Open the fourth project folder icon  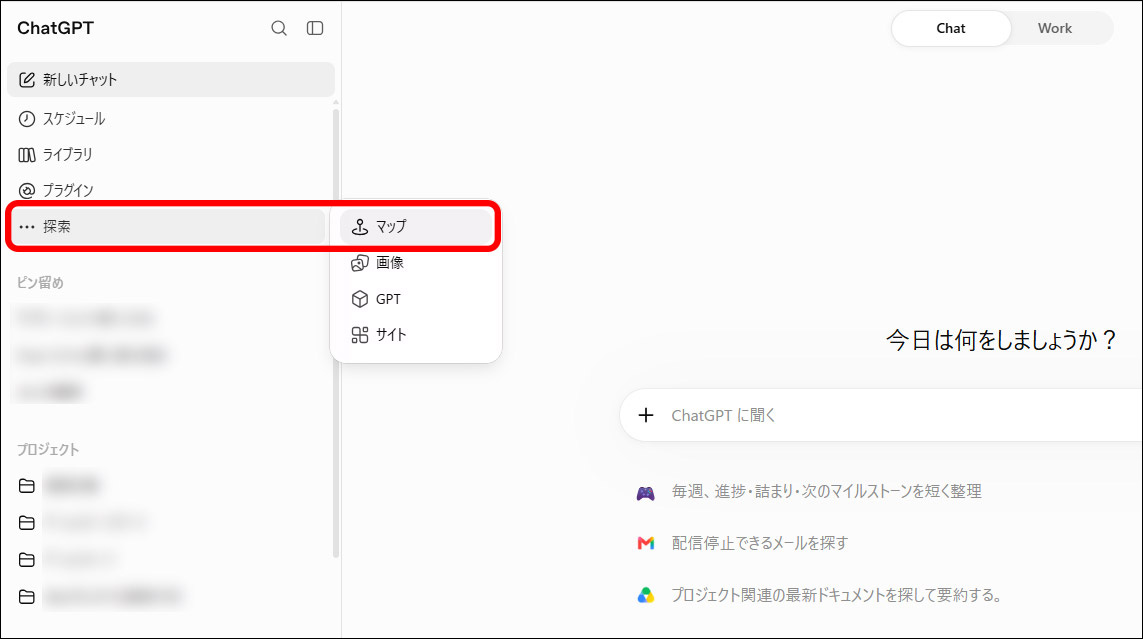27,597
